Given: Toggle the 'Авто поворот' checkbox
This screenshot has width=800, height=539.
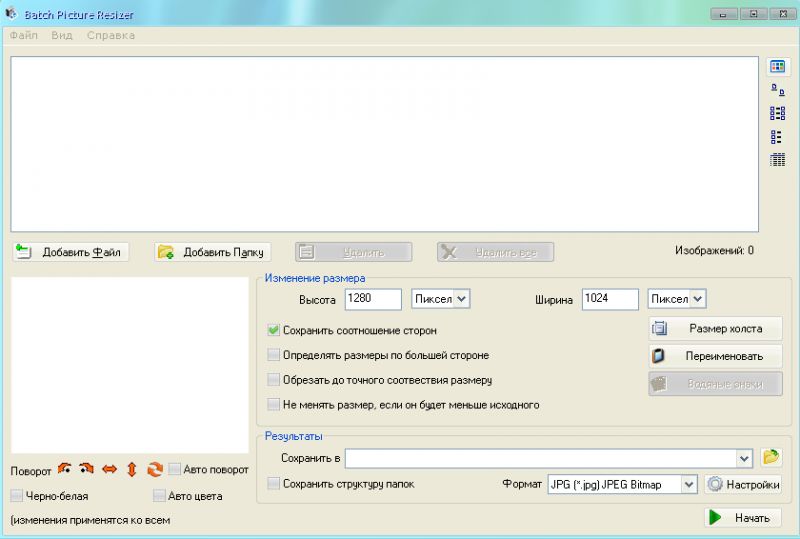Looking at the screenshot, I should pyautogui.click(x=175, y=469).
